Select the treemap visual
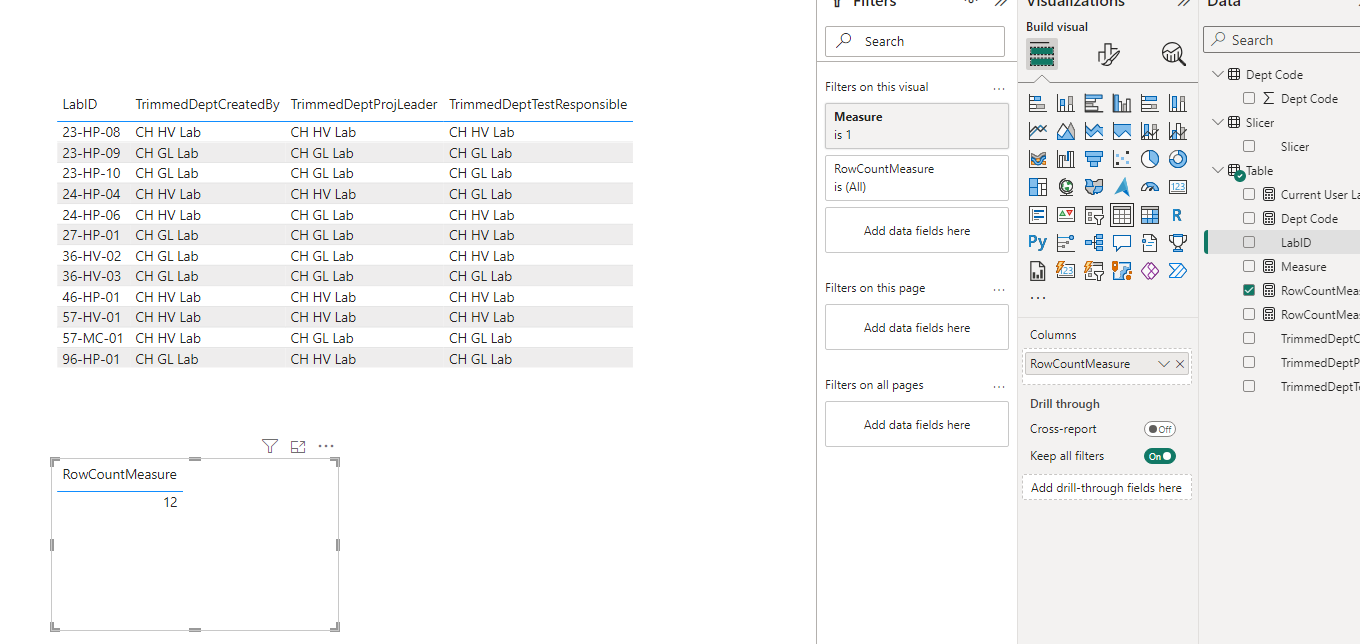Screen dimensions: 1360x644 tap(1037, 187)
